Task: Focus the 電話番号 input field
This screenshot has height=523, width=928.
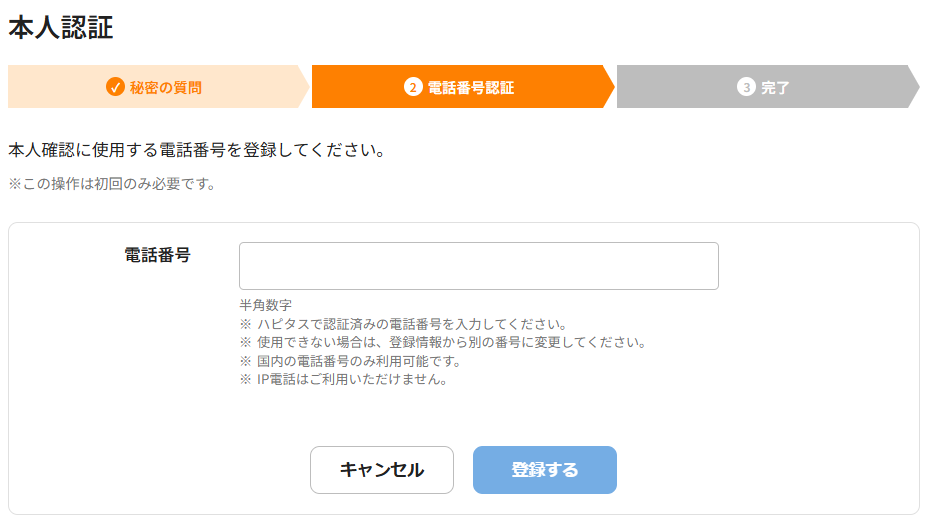Action: [x=478, y=266]
